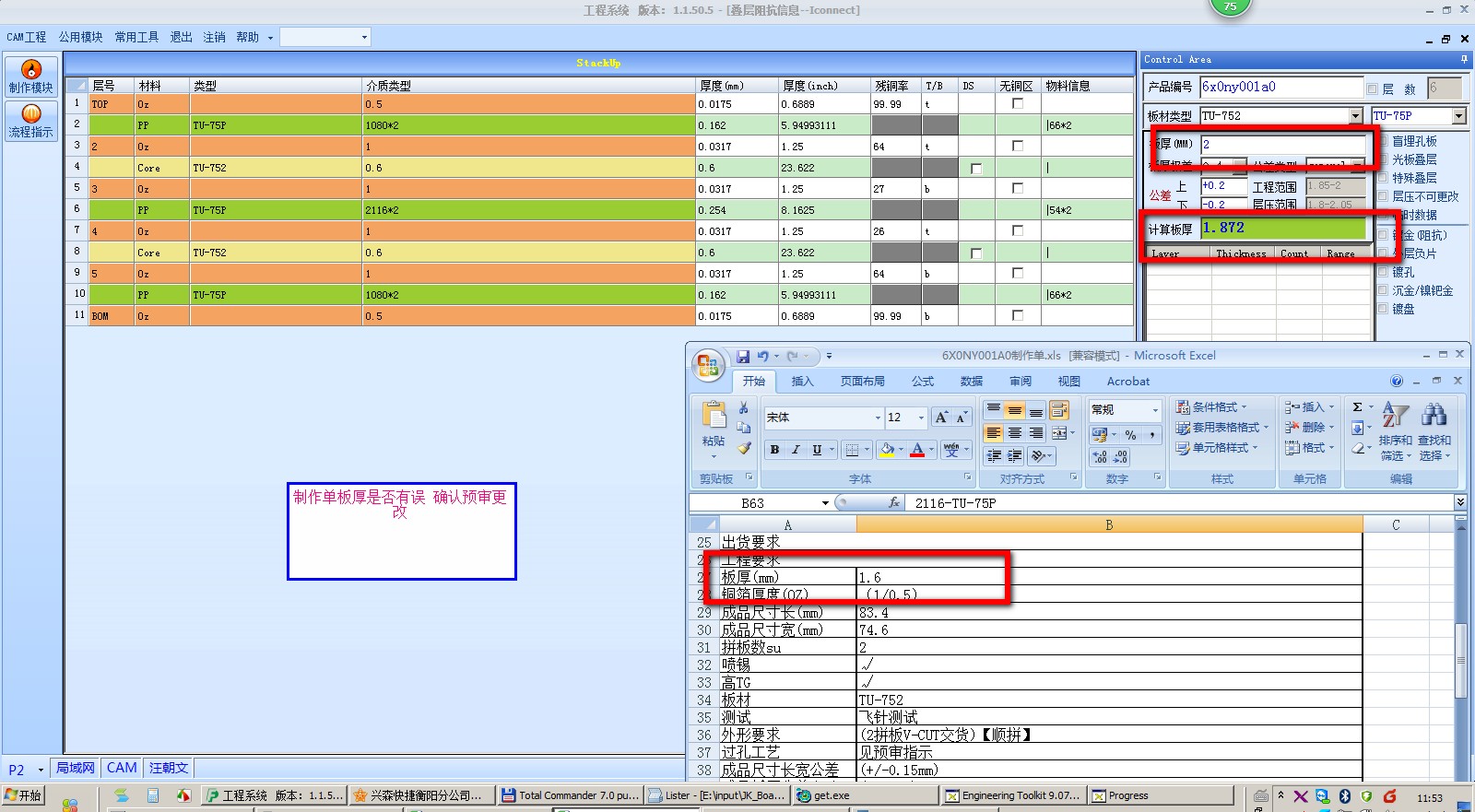Save the Excel workbook
The width and height of the screenshot is (1475, 812).
click(743, 356)
